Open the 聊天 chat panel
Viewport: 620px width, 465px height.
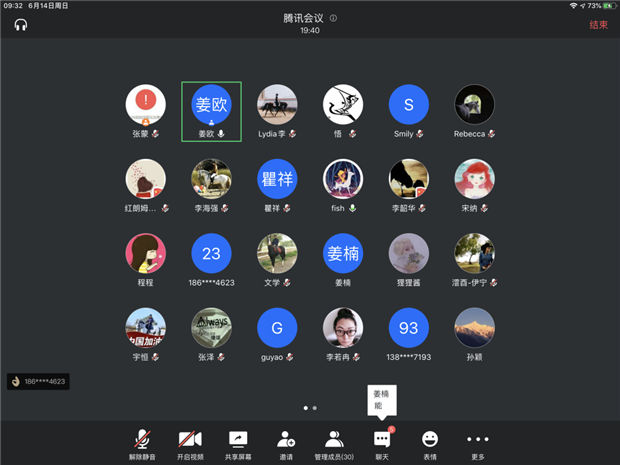point(382,444)
